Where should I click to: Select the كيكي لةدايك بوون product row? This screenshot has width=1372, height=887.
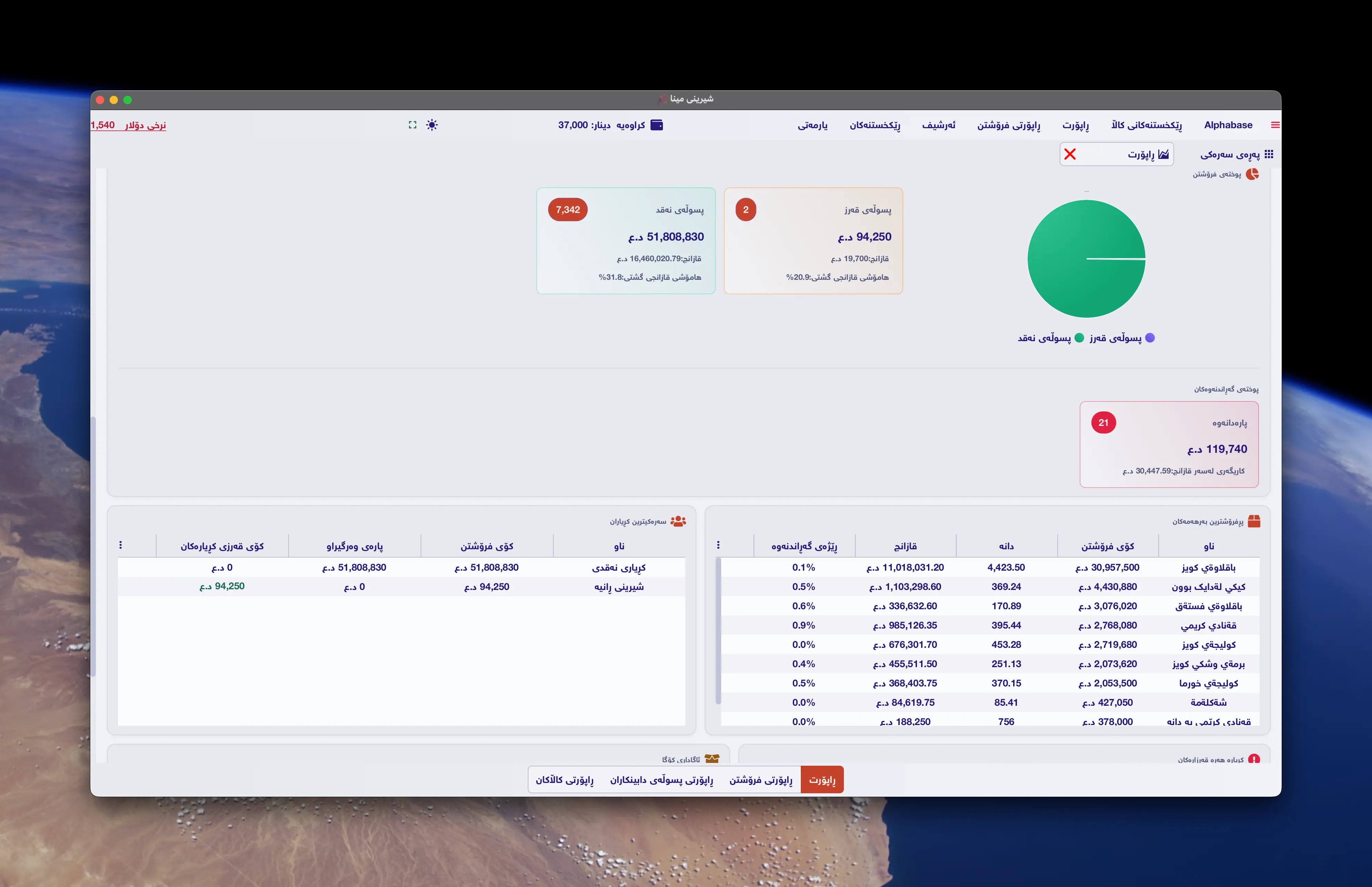coord(990,587)
